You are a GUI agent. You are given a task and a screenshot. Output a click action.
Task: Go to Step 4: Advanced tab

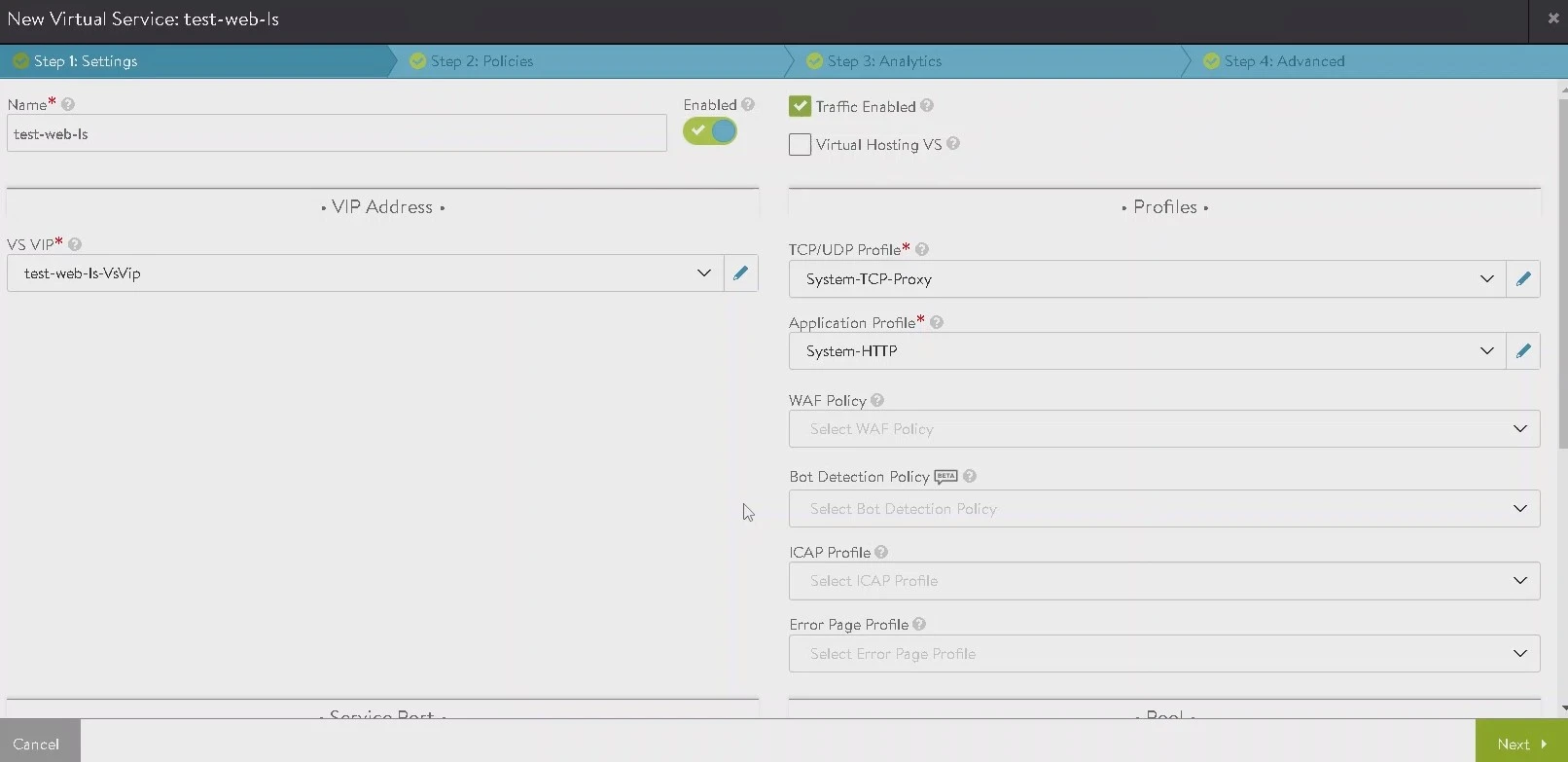click(x=1375, y=61)
